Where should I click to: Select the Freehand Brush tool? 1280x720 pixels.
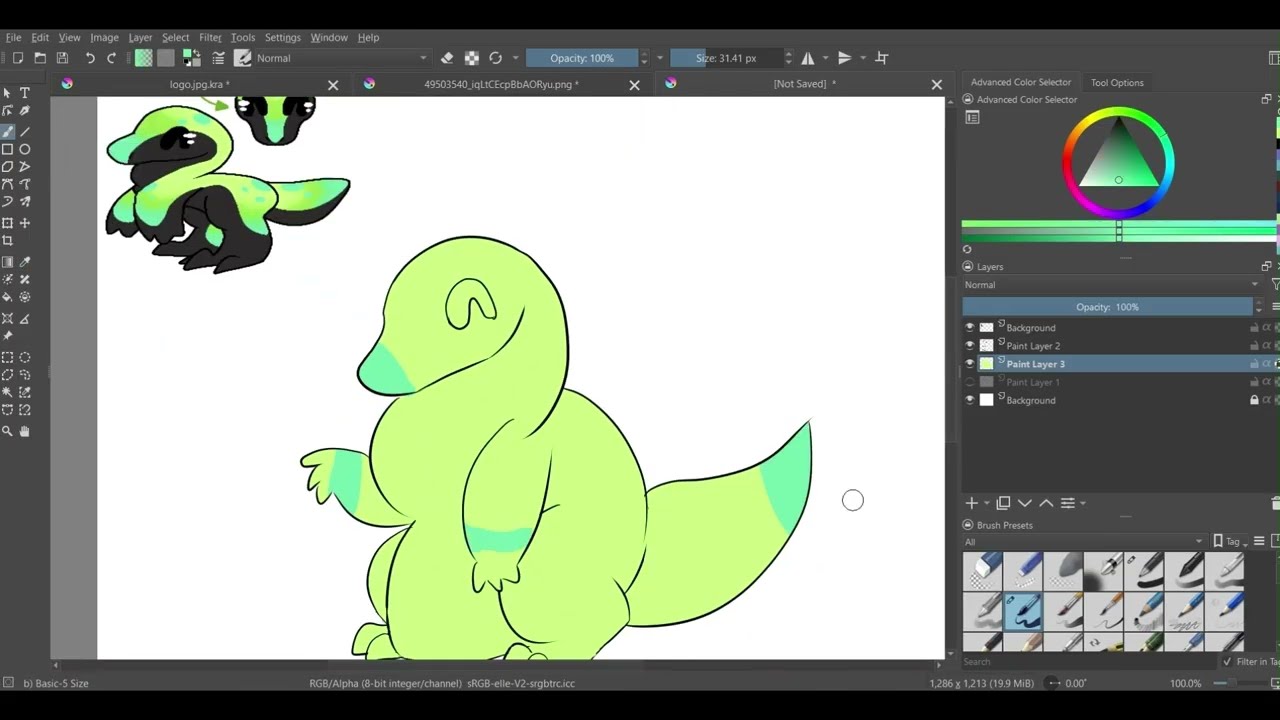coord(7,131)
